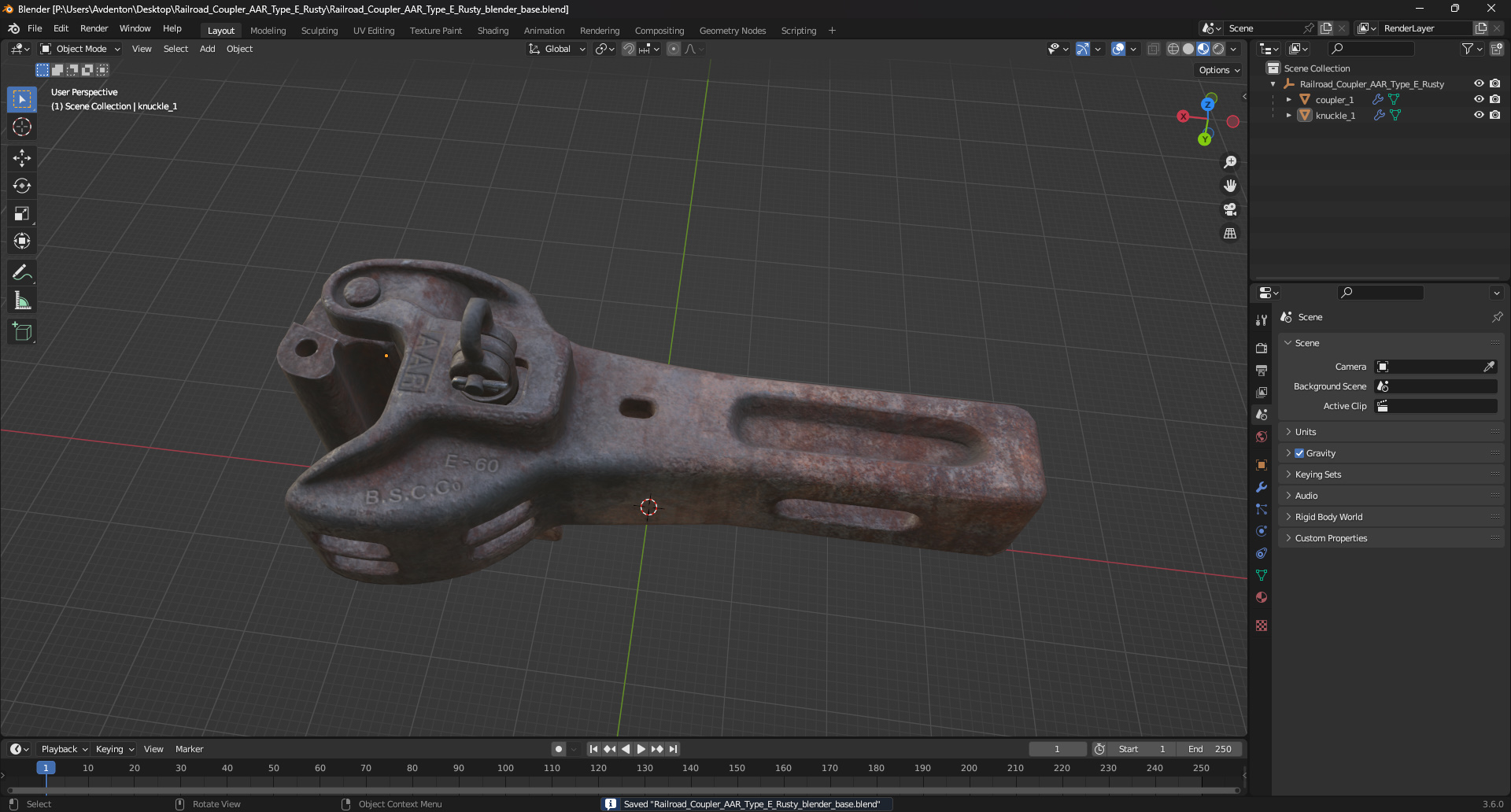Viewport: 1511px width, 812px height.
Task: Click the current frame field
Action: click(x=1057, y=749)
